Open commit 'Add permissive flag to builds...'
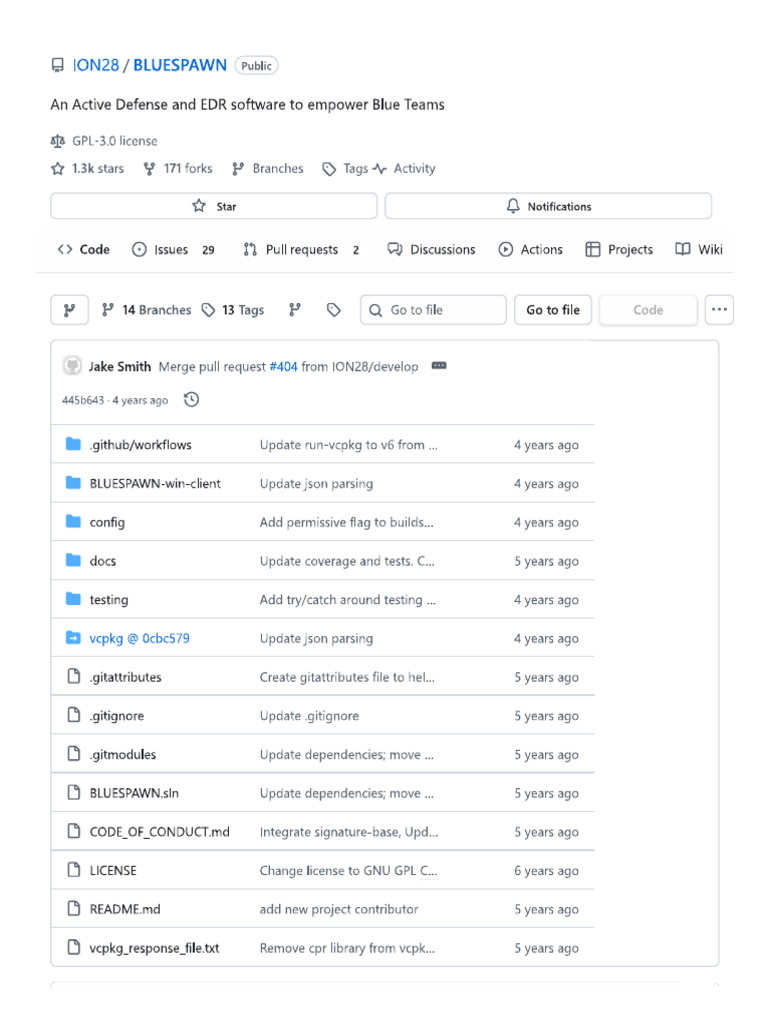The image size is (768, 1024). click(347, 522)
